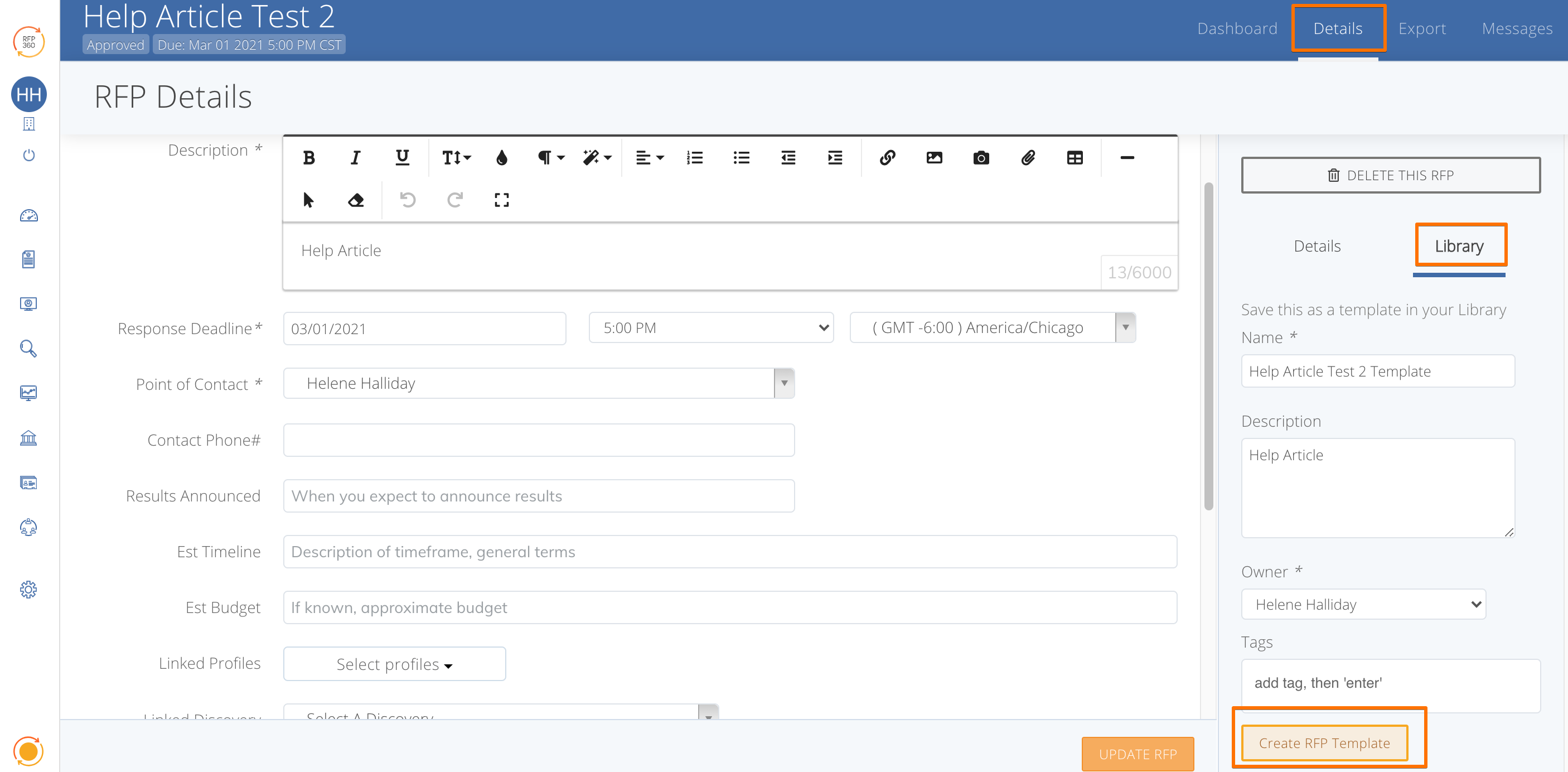
Task: Toggle italic formatting in the editor
Action: click(x=355, y=158)
